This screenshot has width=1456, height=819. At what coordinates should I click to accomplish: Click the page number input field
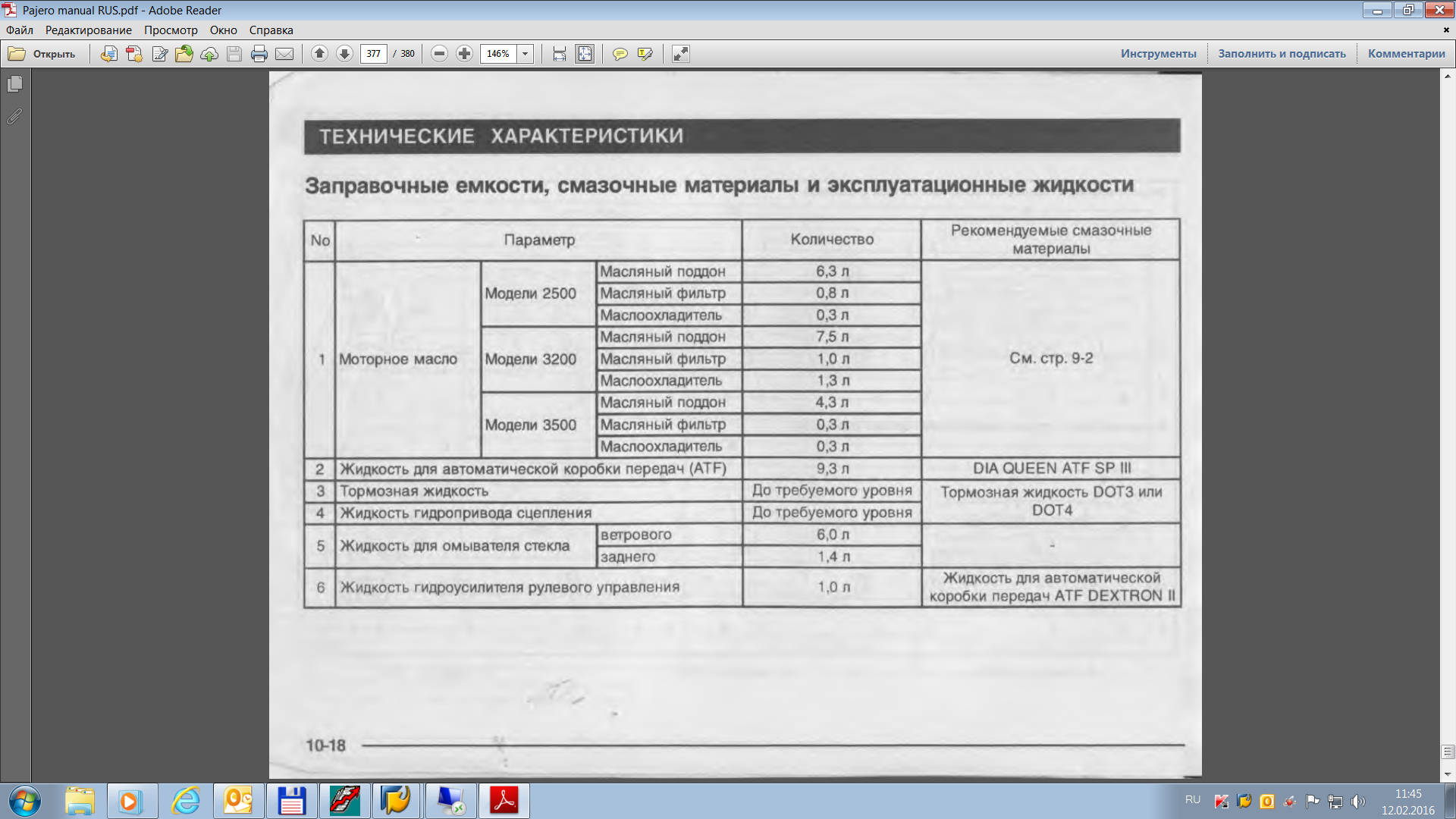pos(373,54)
